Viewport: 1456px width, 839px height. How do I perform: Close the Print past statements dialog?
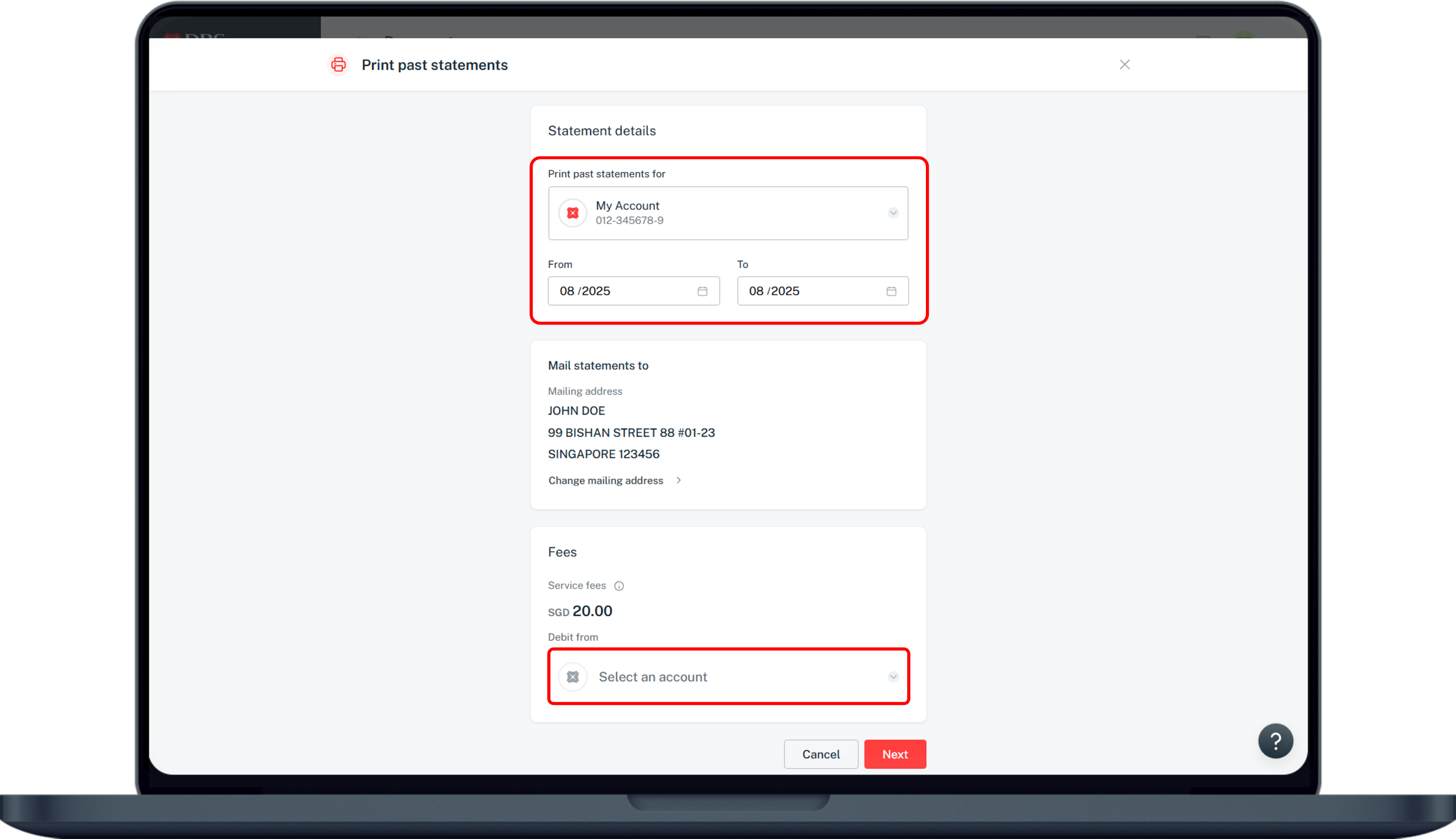(1124, 65)
